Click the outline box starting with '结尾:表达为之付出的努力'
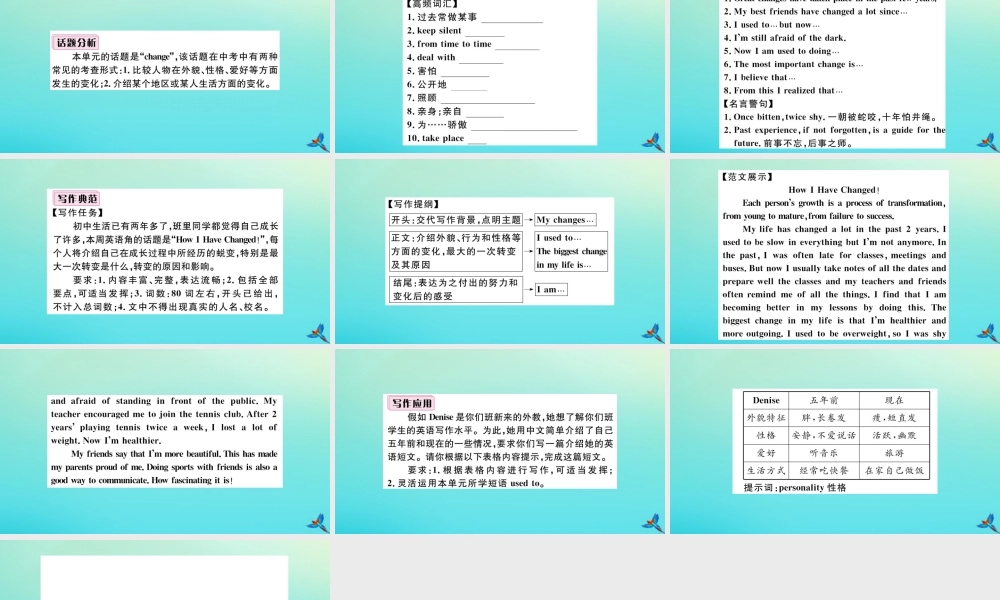The width and height of the screenshot is (1000, 600). coord(455,289)
